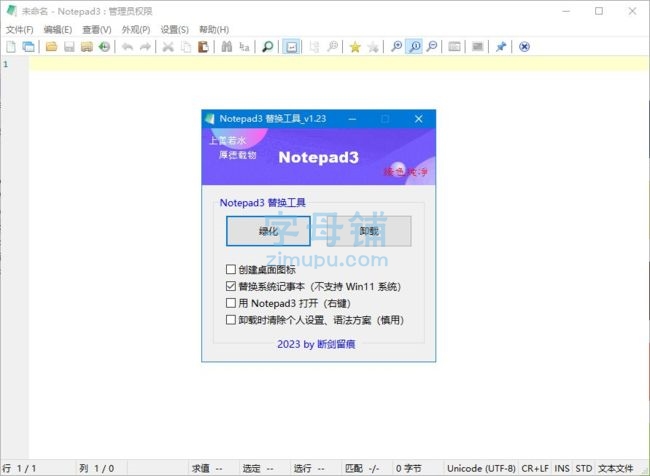
Task: Open a new Notepad3 window via the toolbar
Action: (28, 47)
